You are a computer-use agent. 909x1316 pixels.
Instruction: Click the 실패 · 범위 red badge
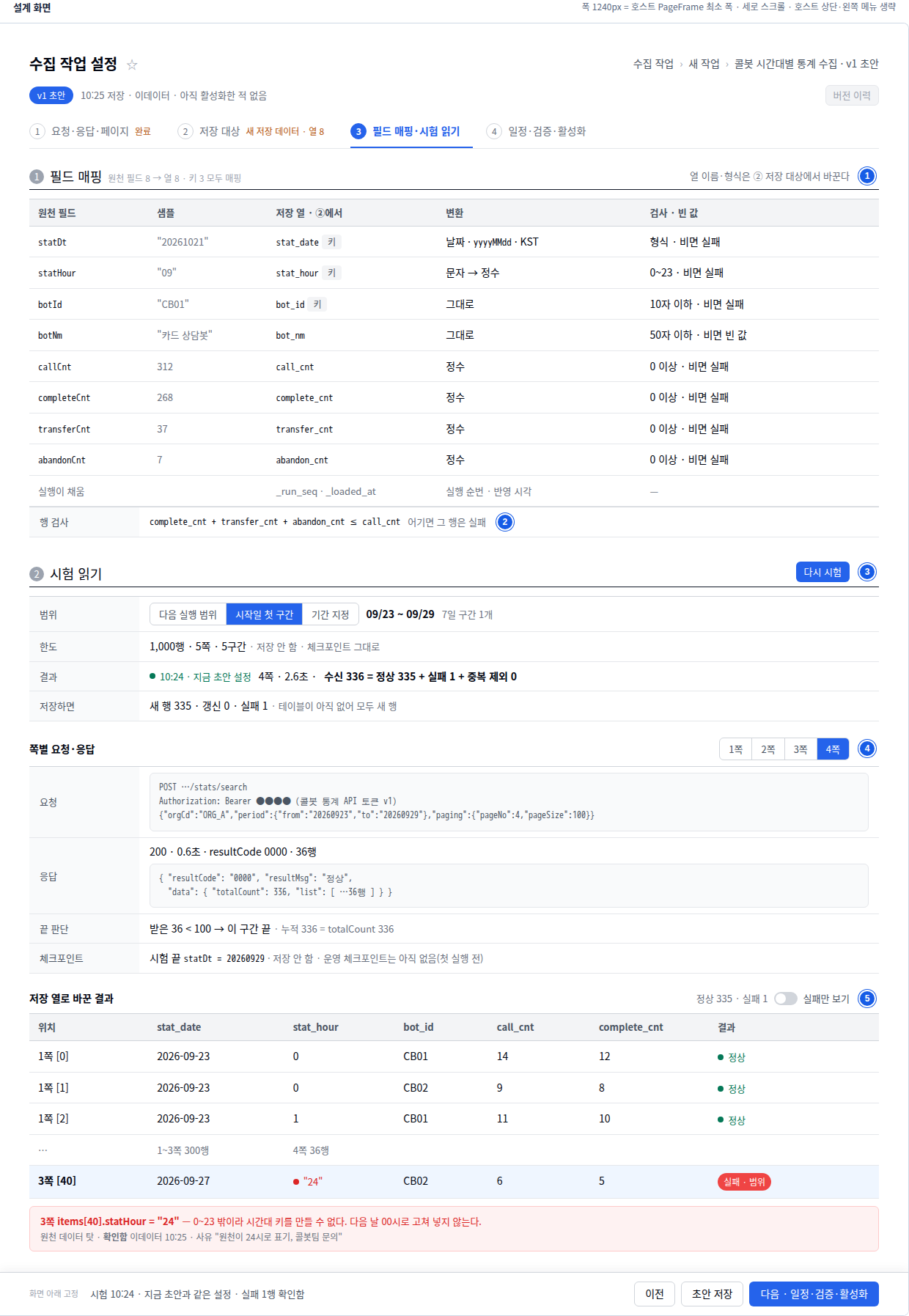point(744,1182)
